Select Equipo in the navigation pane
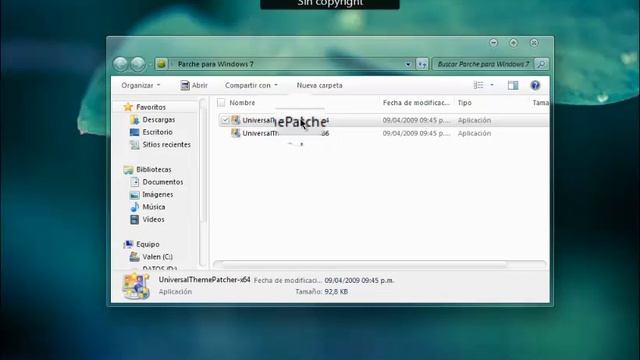This screenshot has height=360, width=640. (148, 244)
